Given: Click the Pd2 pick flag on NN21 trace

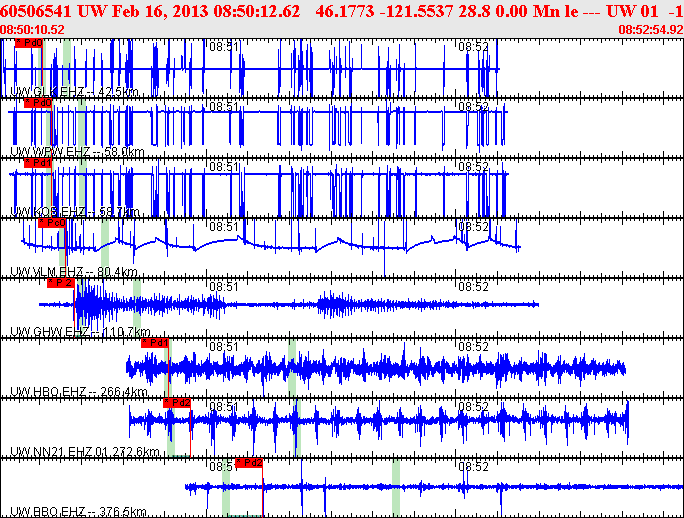Looking at the screenshot, I should point(176,403).
